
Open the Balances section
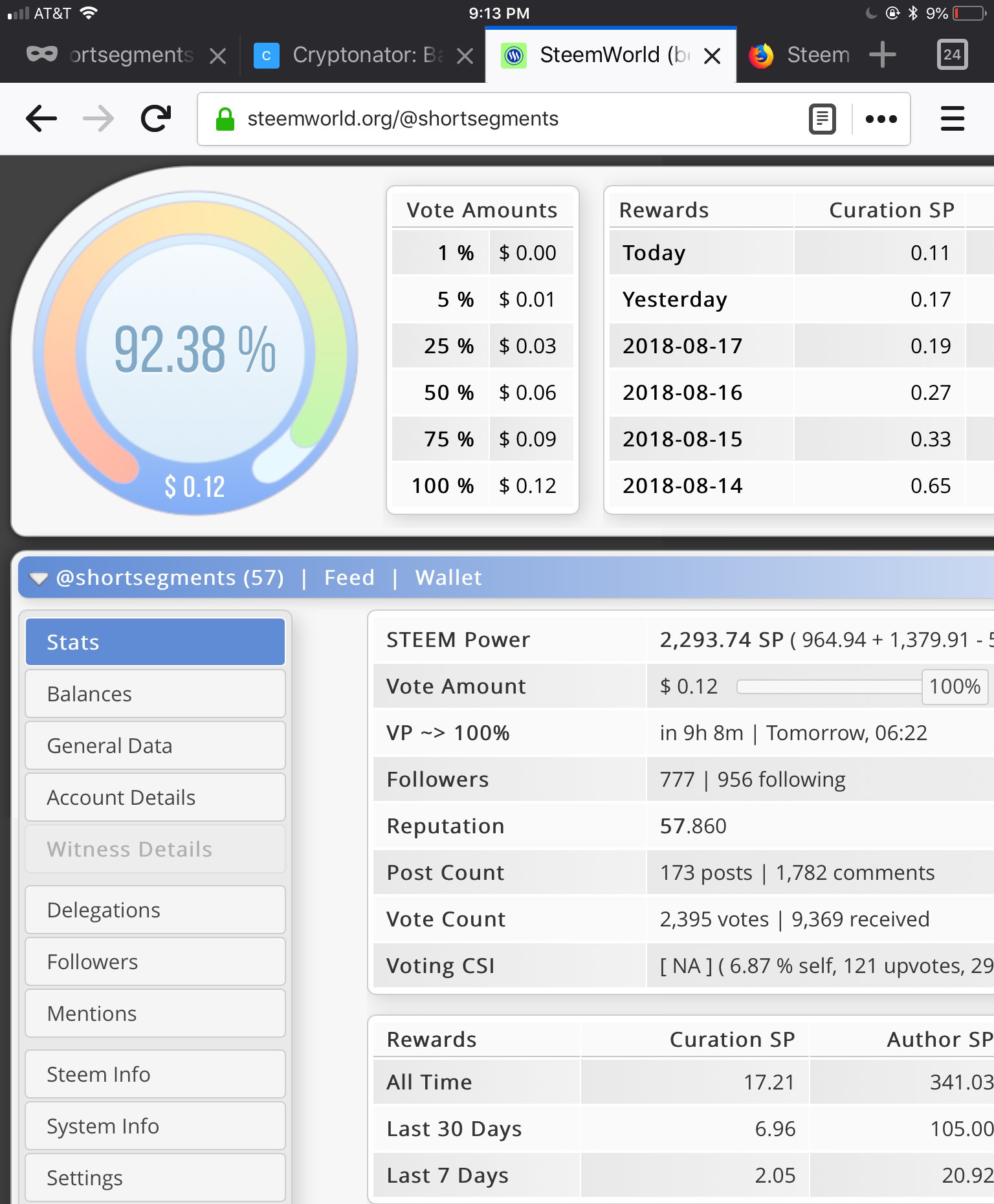coord(155,694)
